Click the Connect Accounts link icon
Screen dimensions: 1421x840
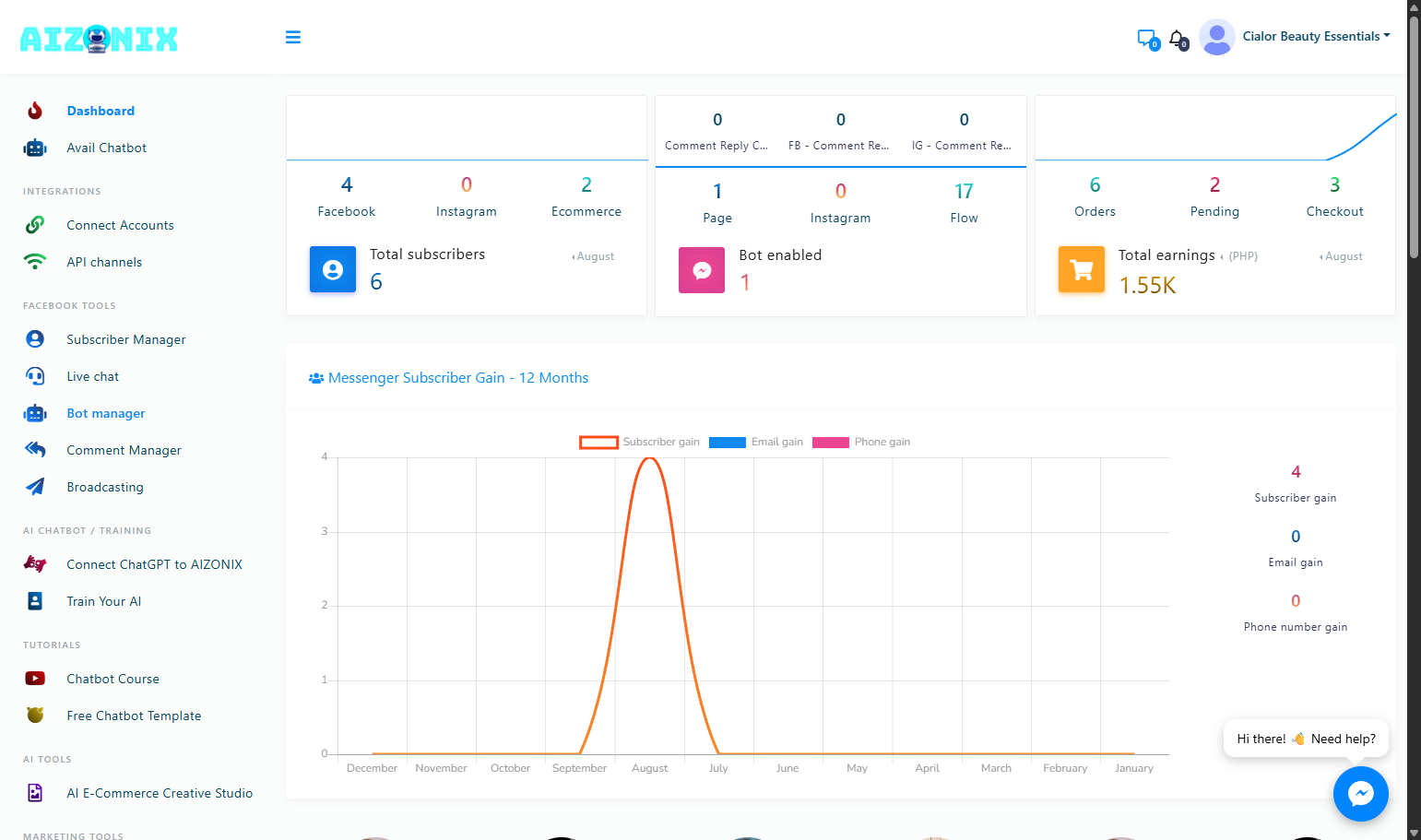(35, 225)
